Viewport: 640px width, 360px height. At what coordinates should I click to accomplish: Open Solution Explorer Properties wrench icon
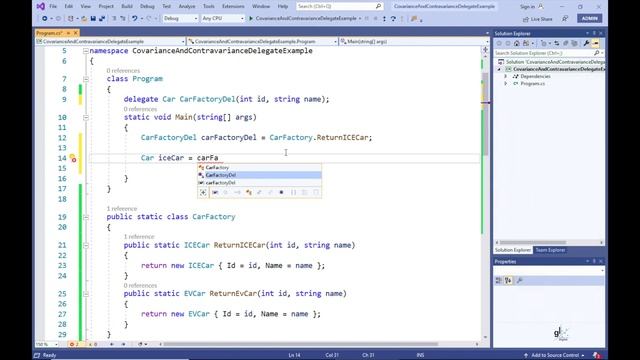point(587,43)
